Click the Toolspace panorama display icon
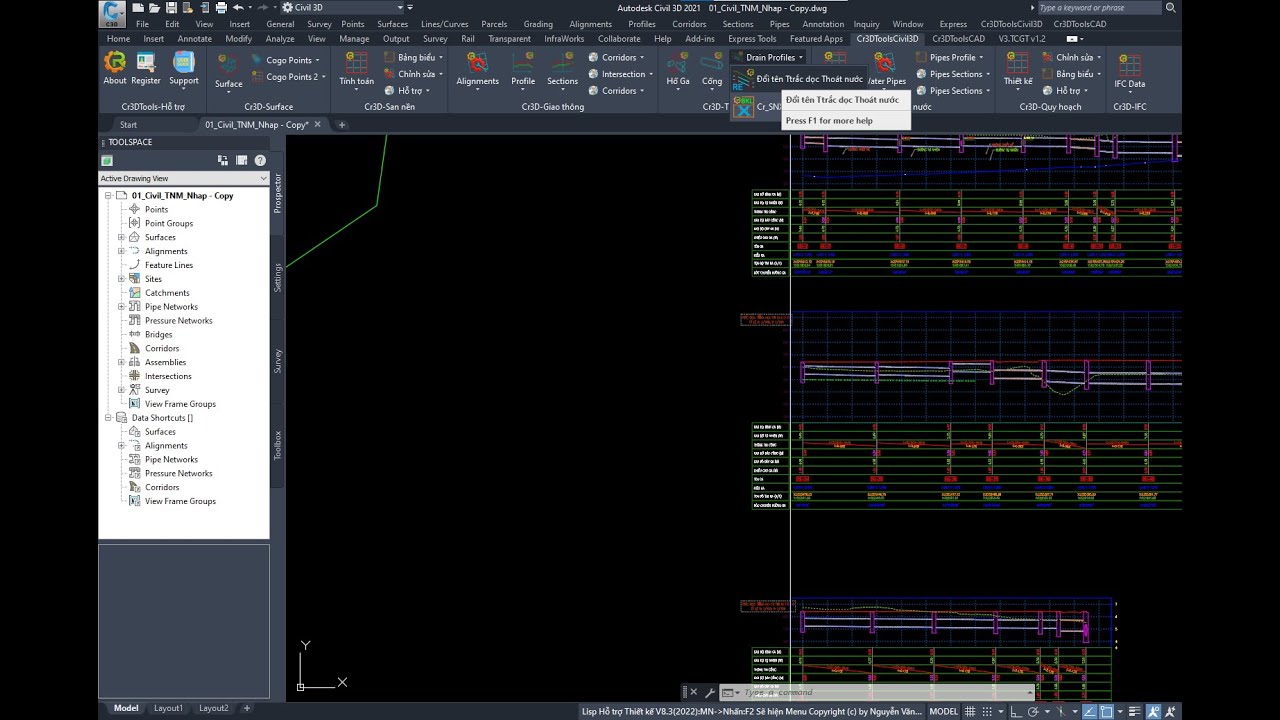Image resolution: width=1280 pixels, height=720 pixels. click(241, 160)
